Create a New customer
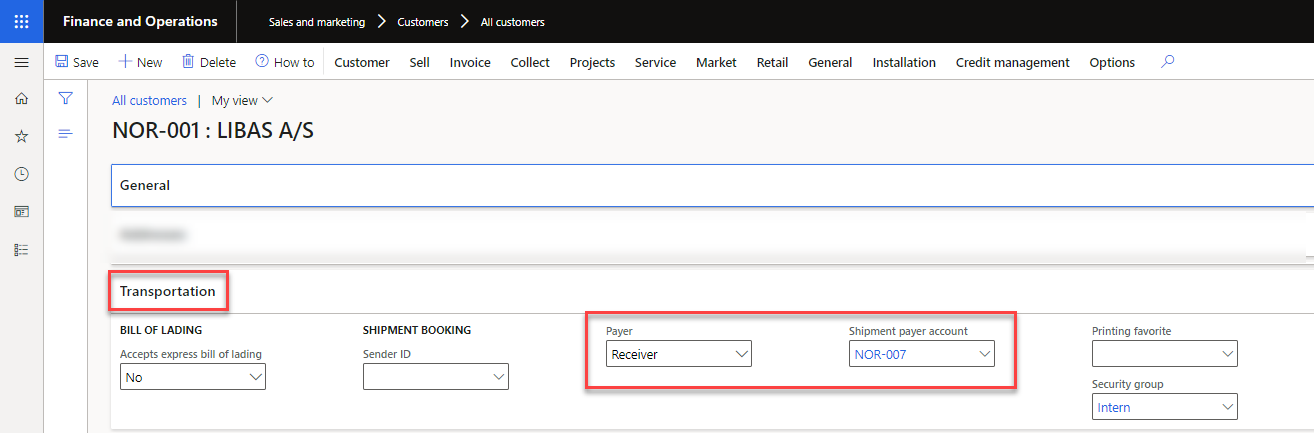The image size is (1314, 433). tap(140, 62)
